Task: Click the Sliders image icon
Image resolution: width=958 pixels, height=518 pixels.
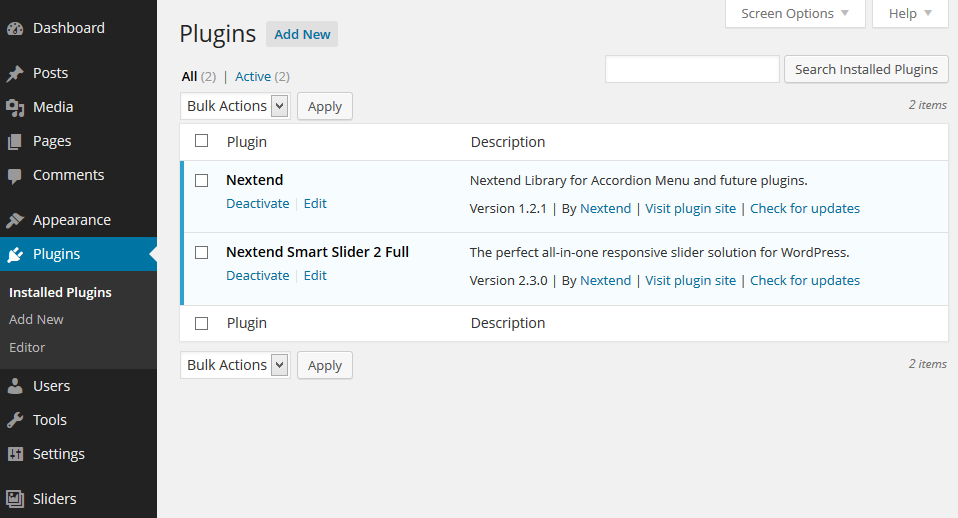Action: pos(15,499)
